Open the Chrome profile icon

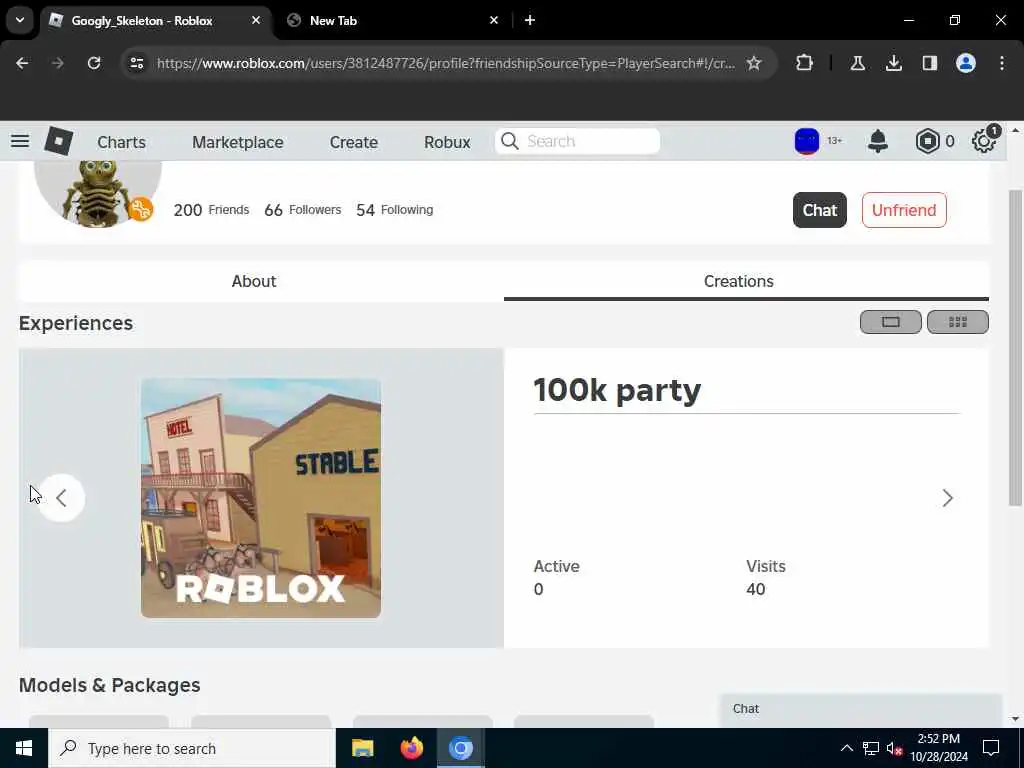(x=966, y=63)
